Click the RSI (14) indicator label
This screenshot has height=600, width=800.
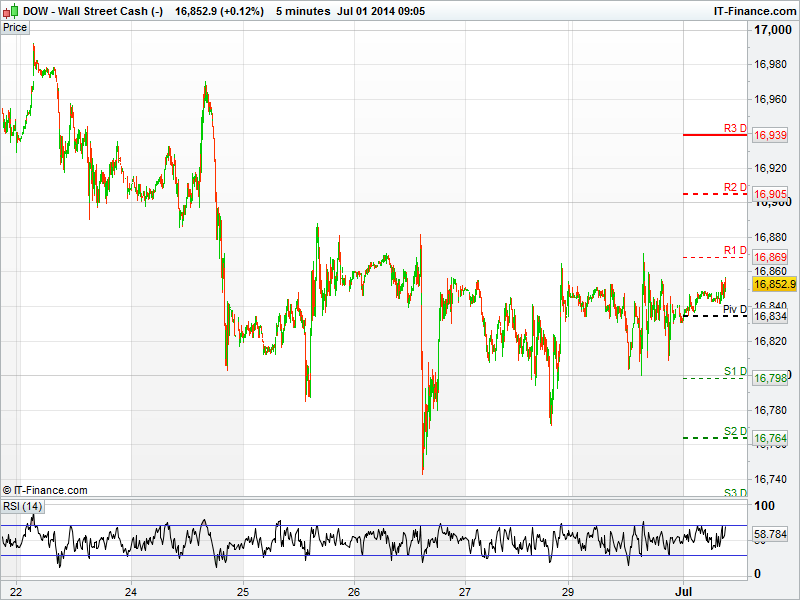coord(24,506)
